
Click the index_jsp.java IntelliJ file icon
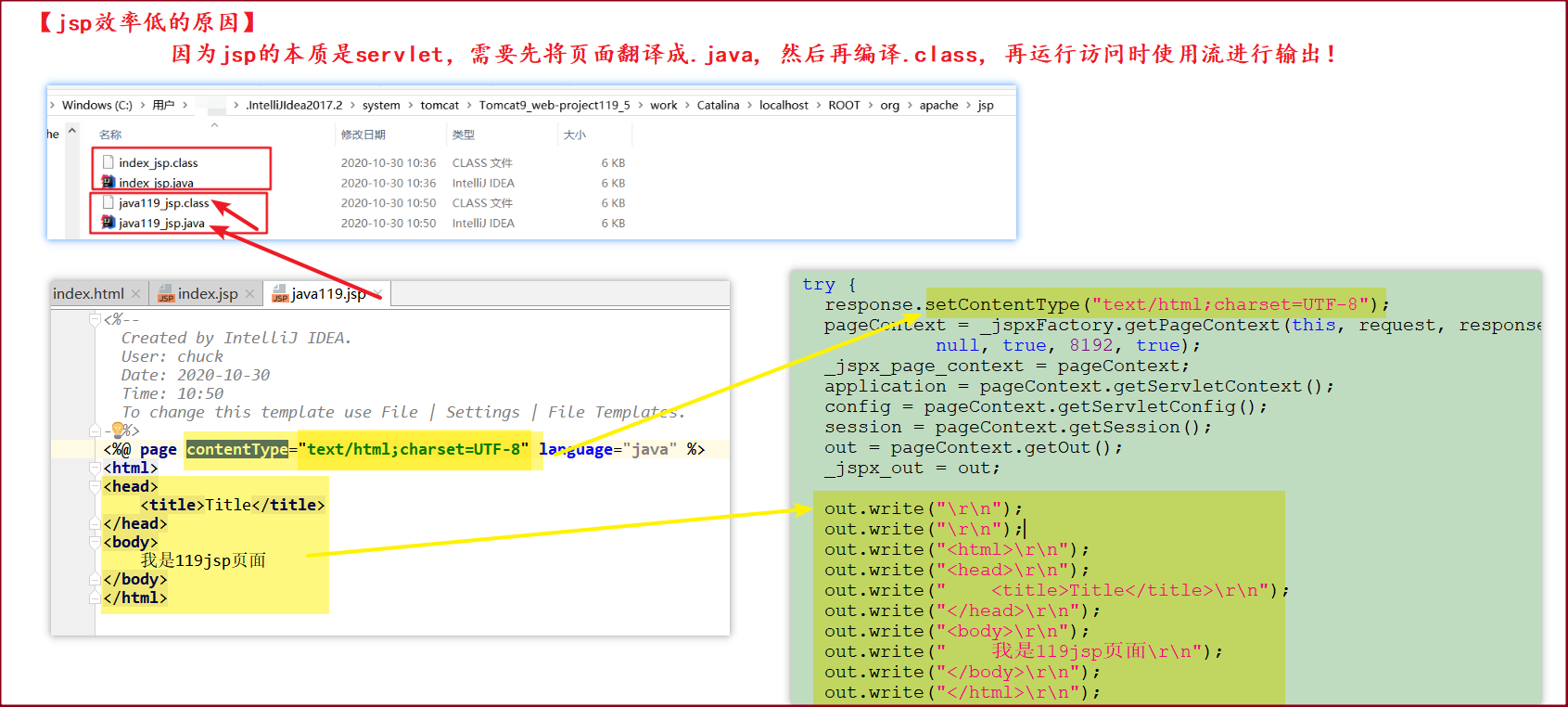coord(108,183)
